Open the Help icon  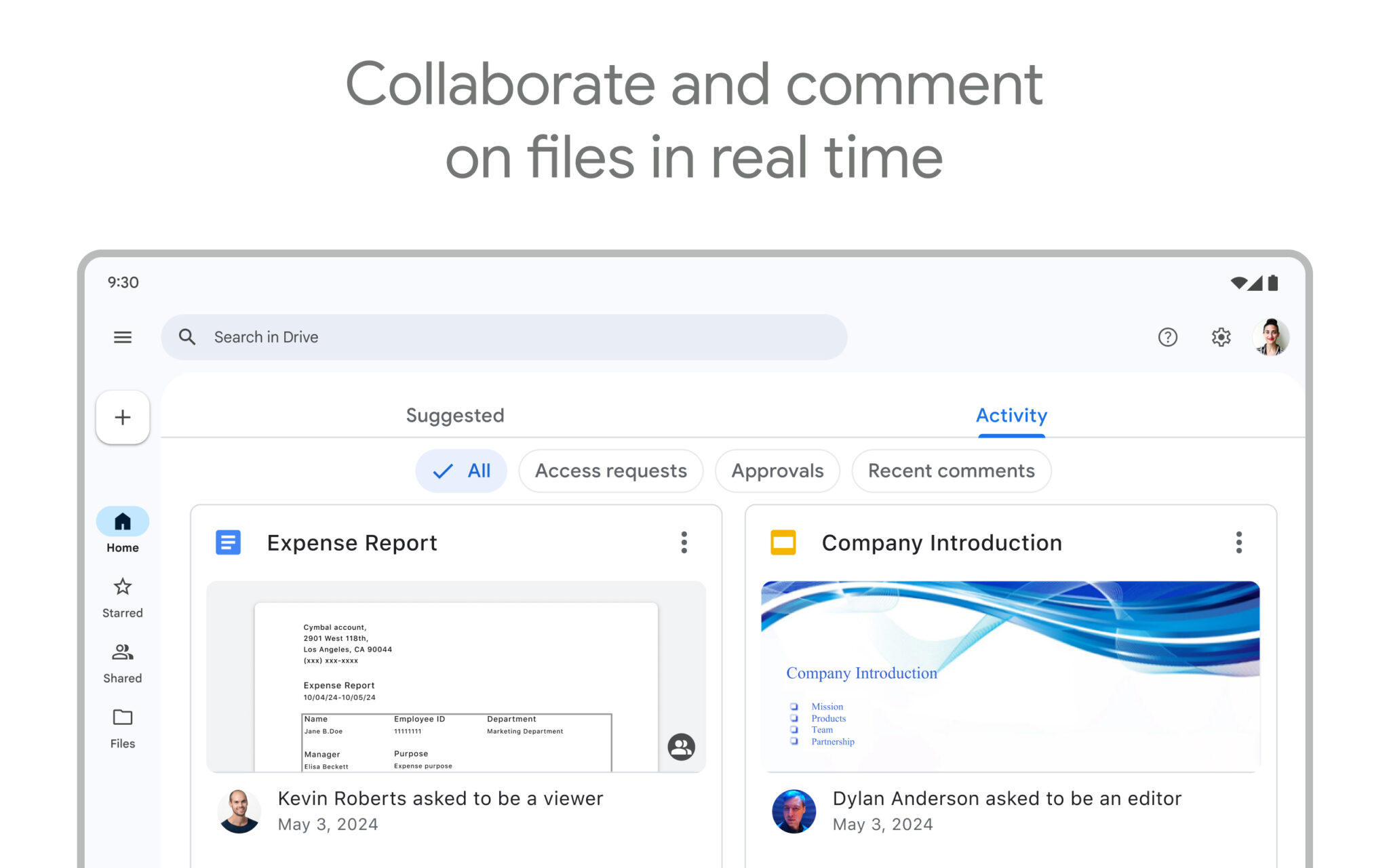pyautogui.click(x=1167, y=337)
